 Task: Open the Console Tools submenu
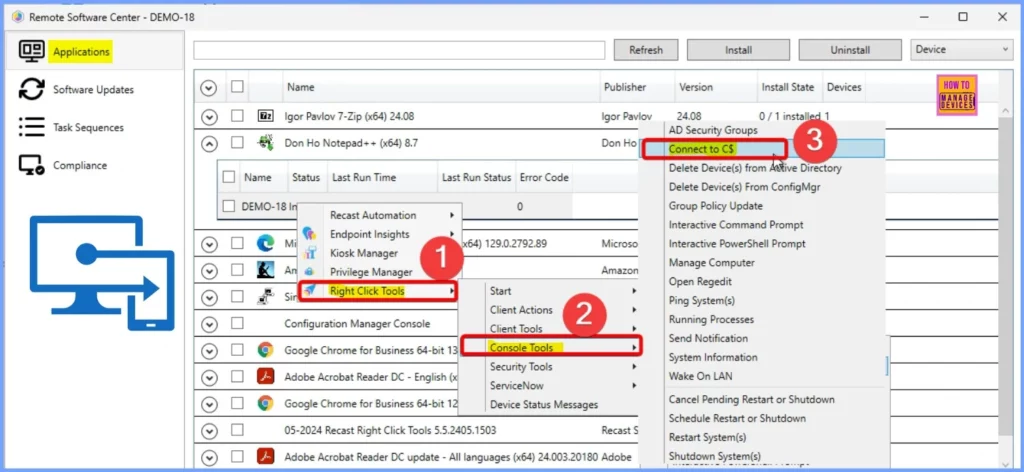tap(551, 347)
